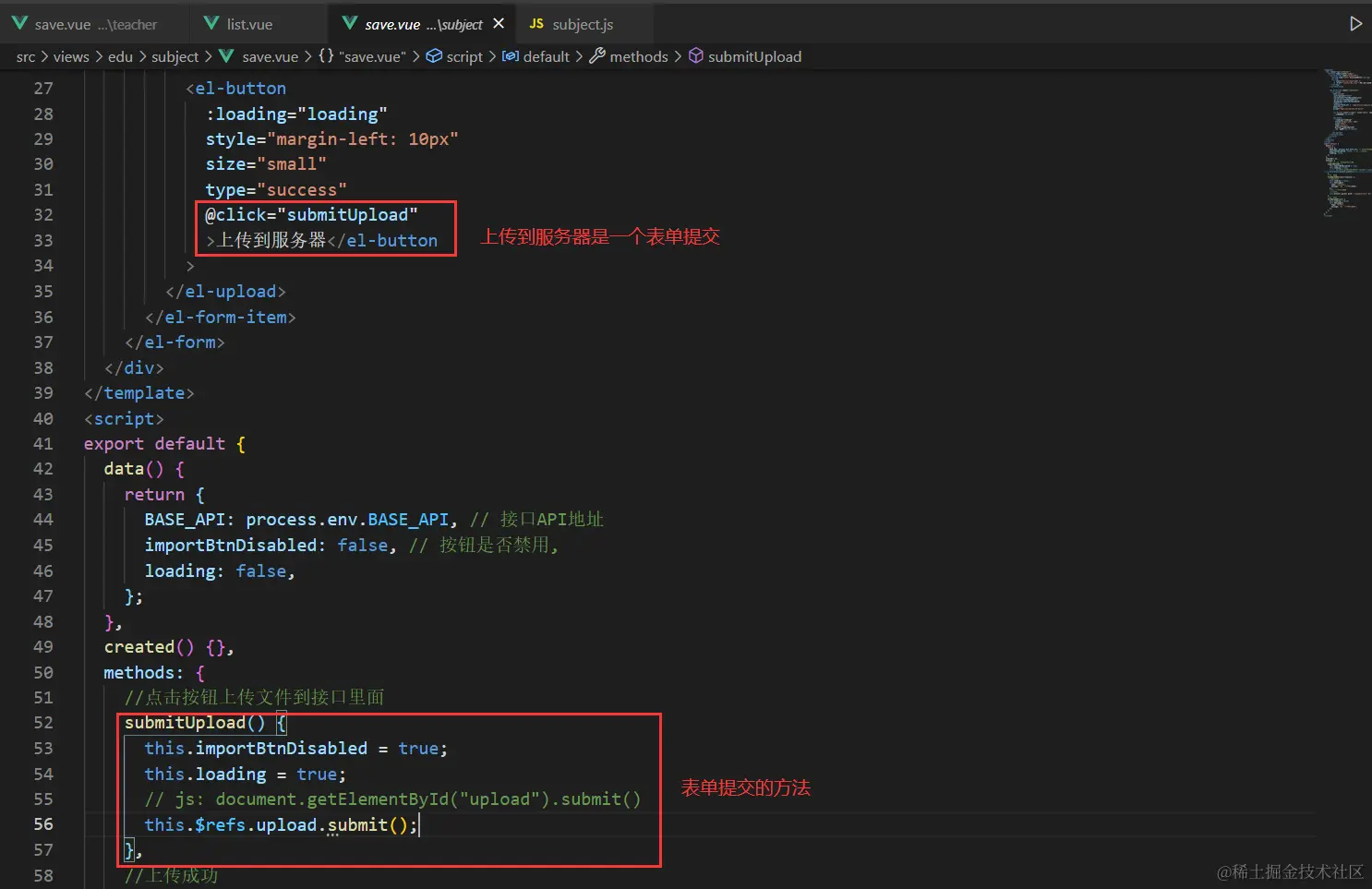Click the wrench icon beside methods breadcrumb
Image resolution: width=1372 pixels, height=889 pixels.
click(597, 56)
